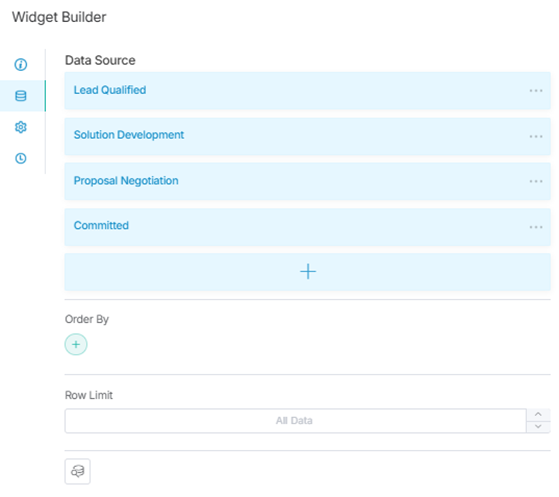The width and height of the screenshot is (559, 497).
Task: Open more options for Proposal Negotiation
Action: [x=536, y=181]
